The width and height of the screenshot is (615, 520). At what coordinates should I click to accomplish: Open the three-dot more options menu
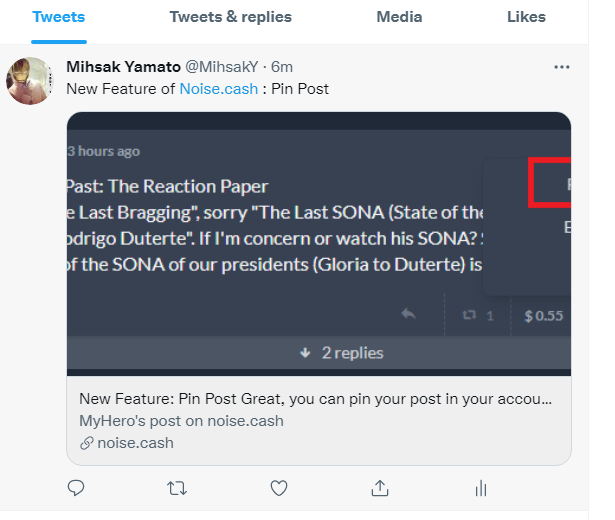pyautogui.click(x=562, y=67)
